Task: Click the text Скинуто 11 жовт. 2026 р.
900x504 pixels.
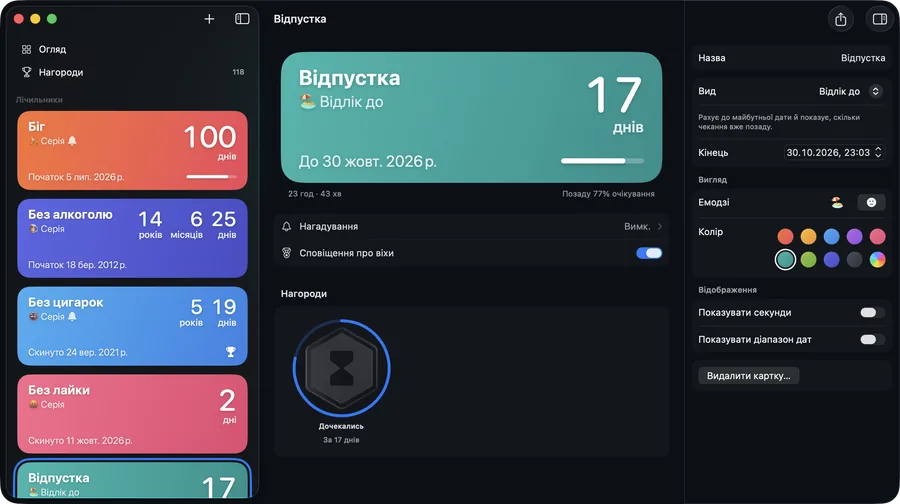Action: (x=80, y=440)
